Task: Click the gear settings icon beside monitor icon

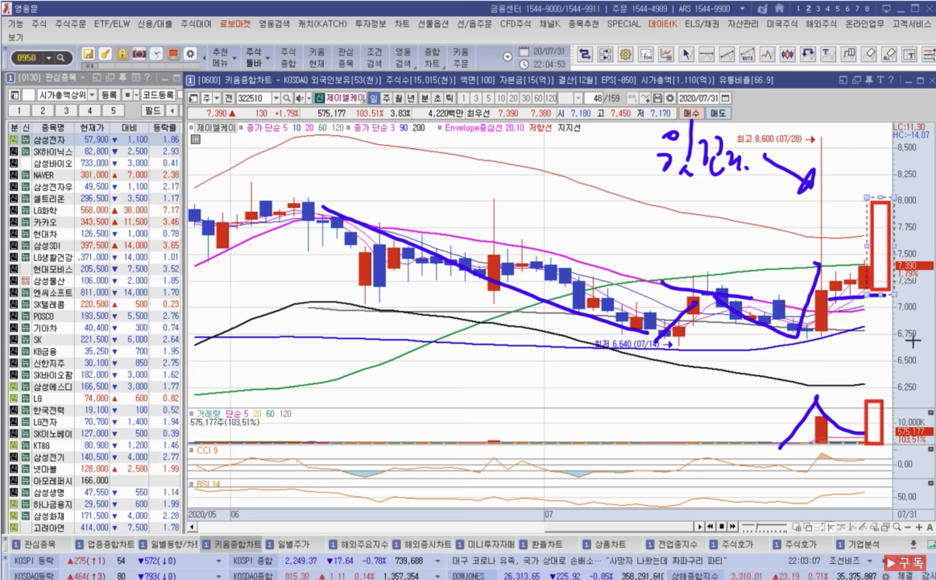Action: point(190,54)
